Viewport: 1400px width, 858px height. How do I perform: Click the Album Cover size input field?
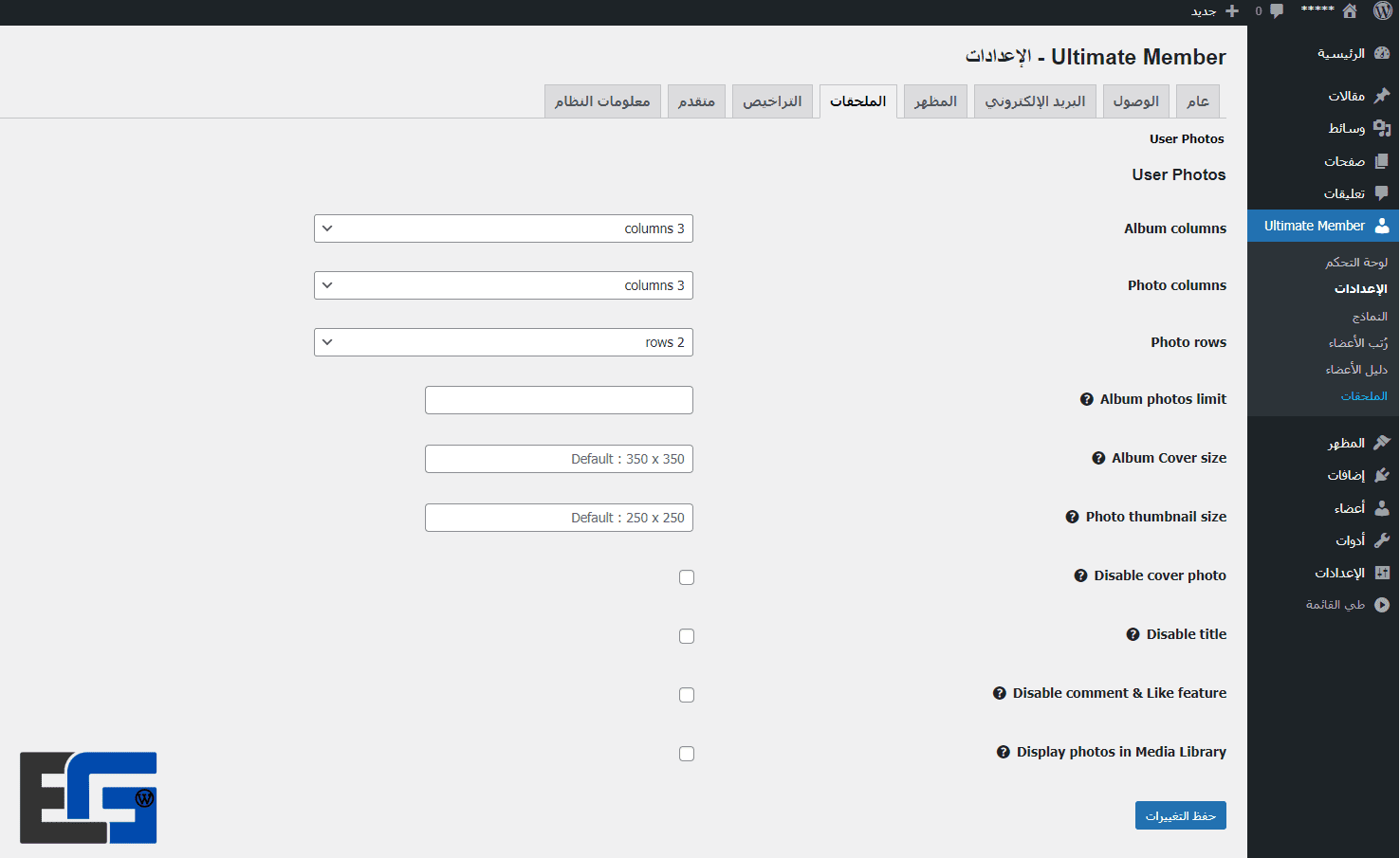559,459
